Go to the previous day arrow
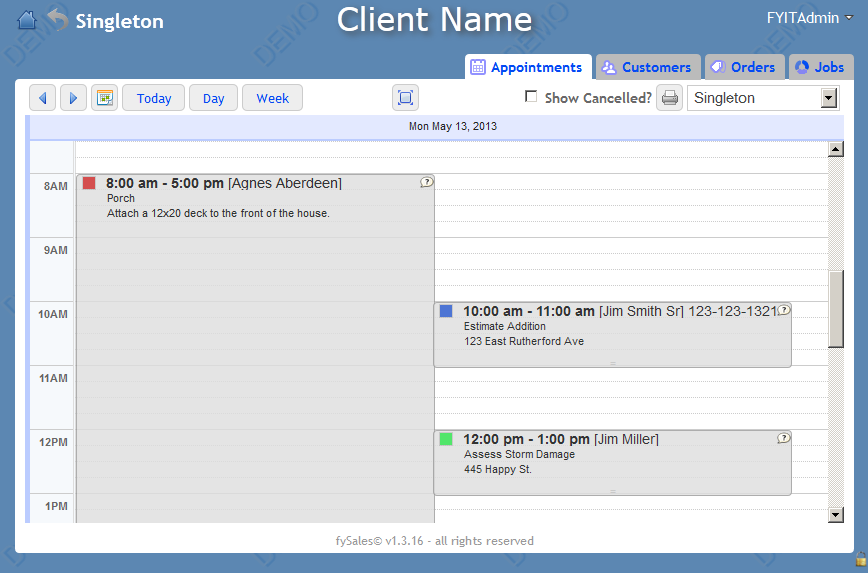Viewport: 868px width, 573px height. [x=43, y=98]
